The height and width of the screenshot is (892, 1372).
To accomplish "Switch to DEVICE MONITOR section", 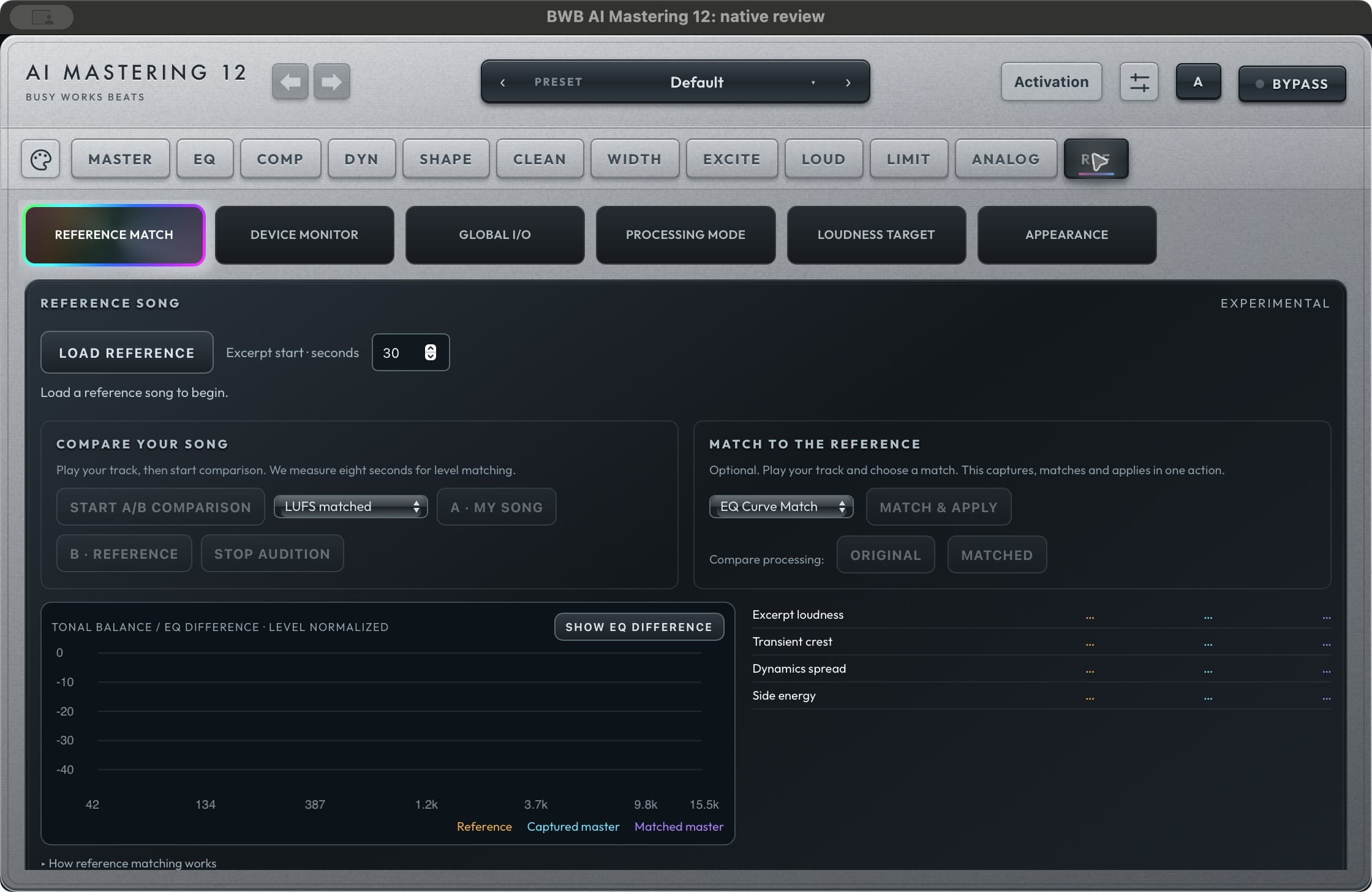I will (x=304, y=235).
